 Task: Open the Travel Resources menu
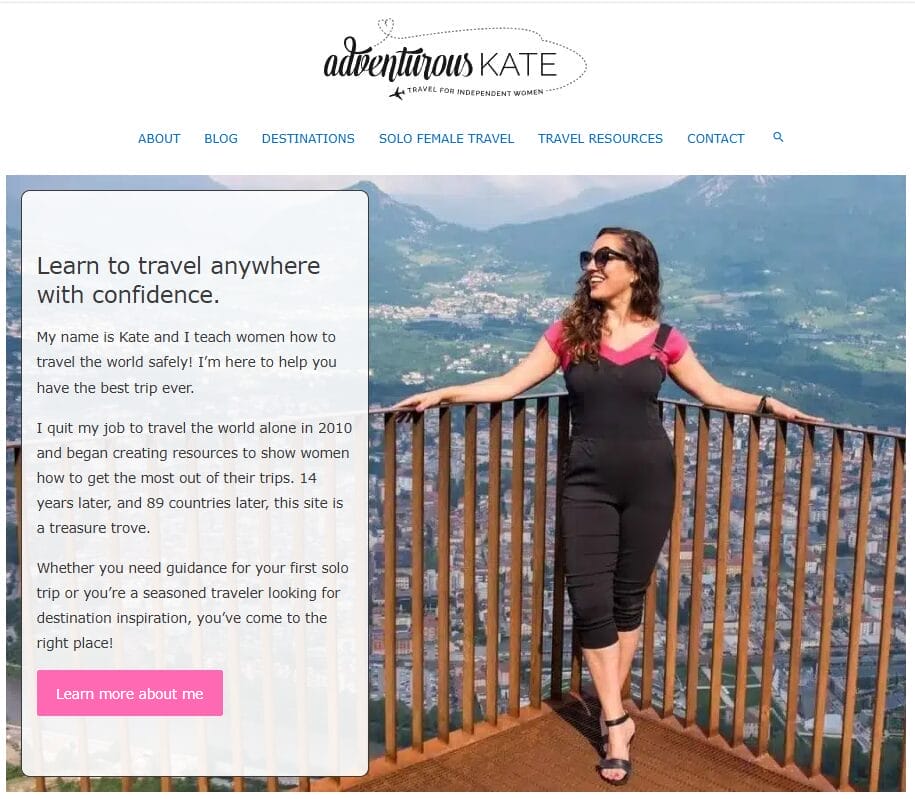600,139
